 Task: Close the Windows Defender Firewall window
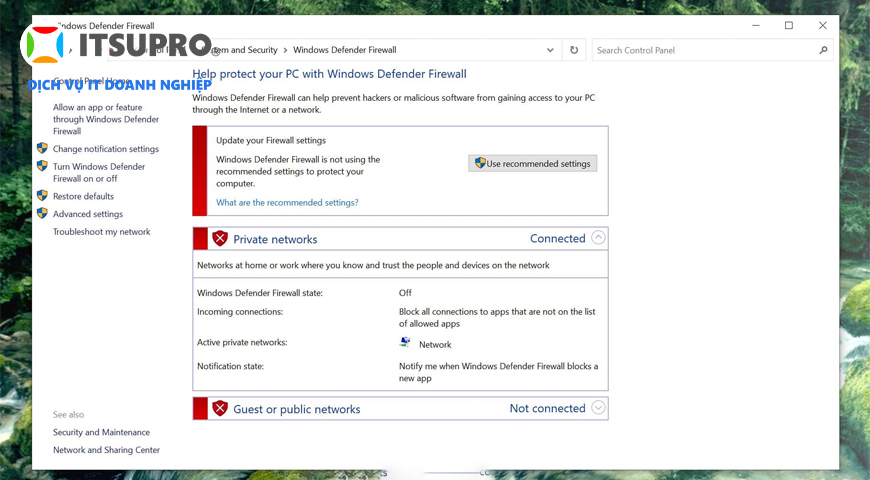click(x=823, y=26)
